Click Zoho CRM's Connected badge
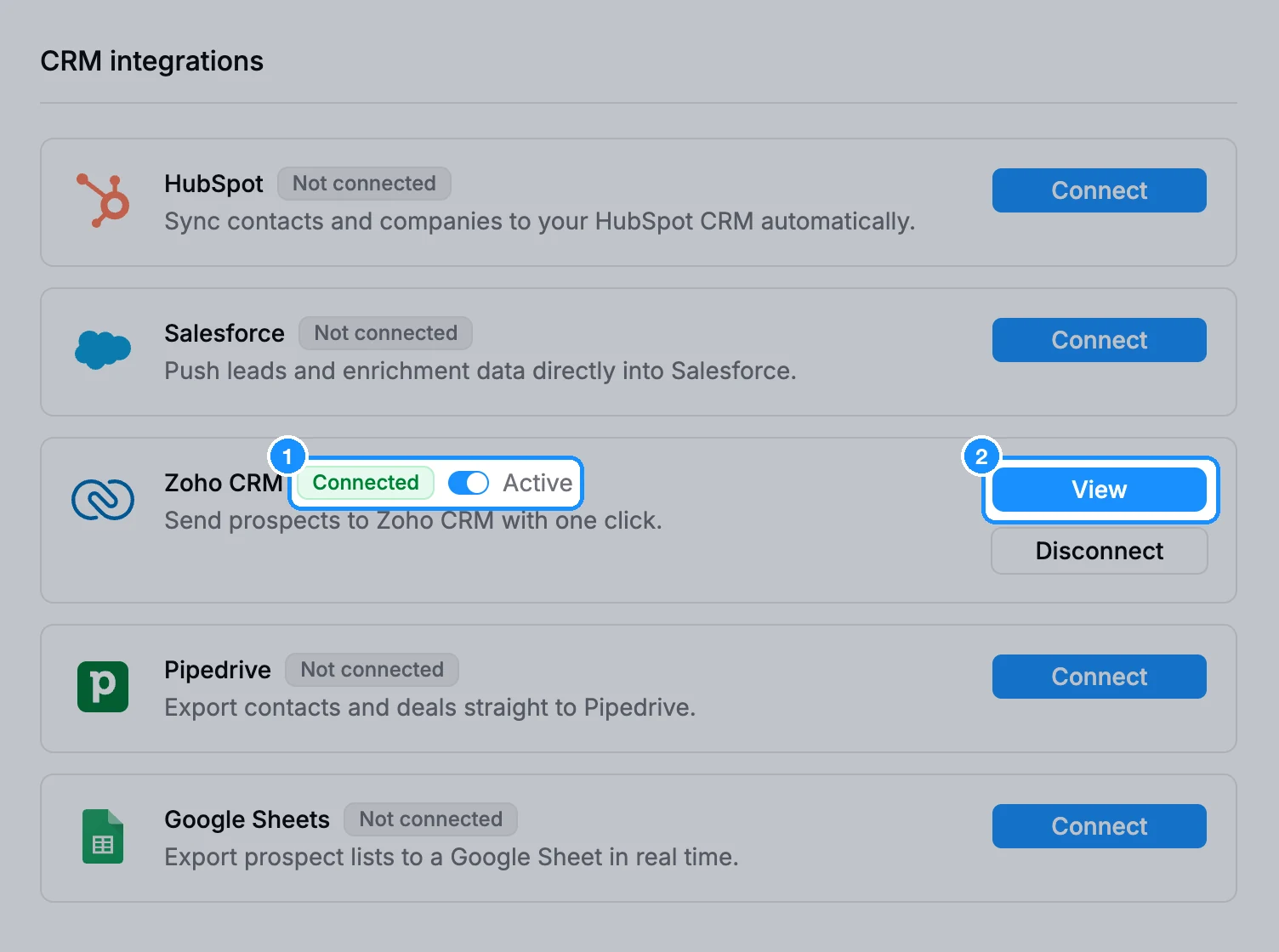1279x952 pixels. [366, 483]
